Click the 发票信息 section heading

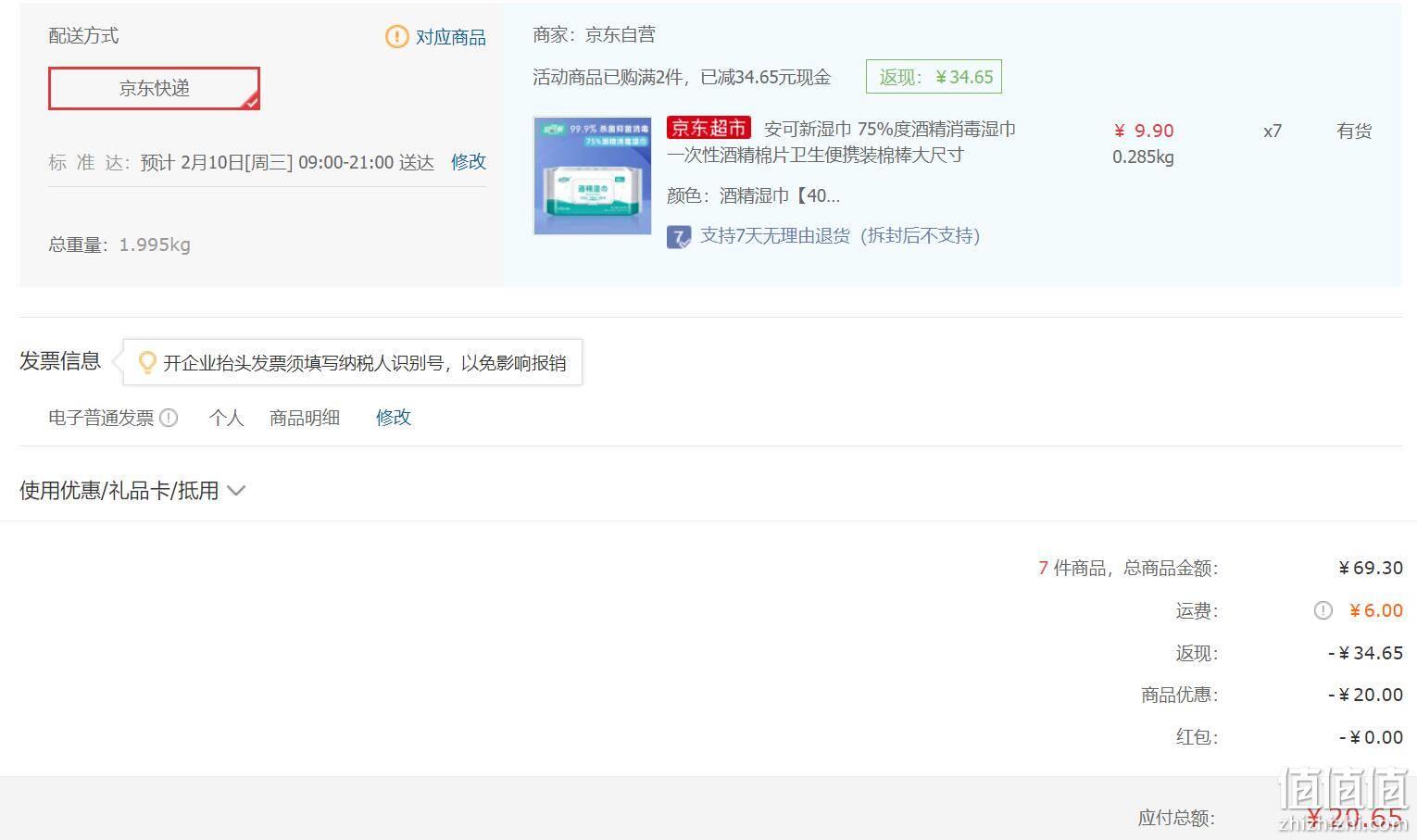(60, 361)
